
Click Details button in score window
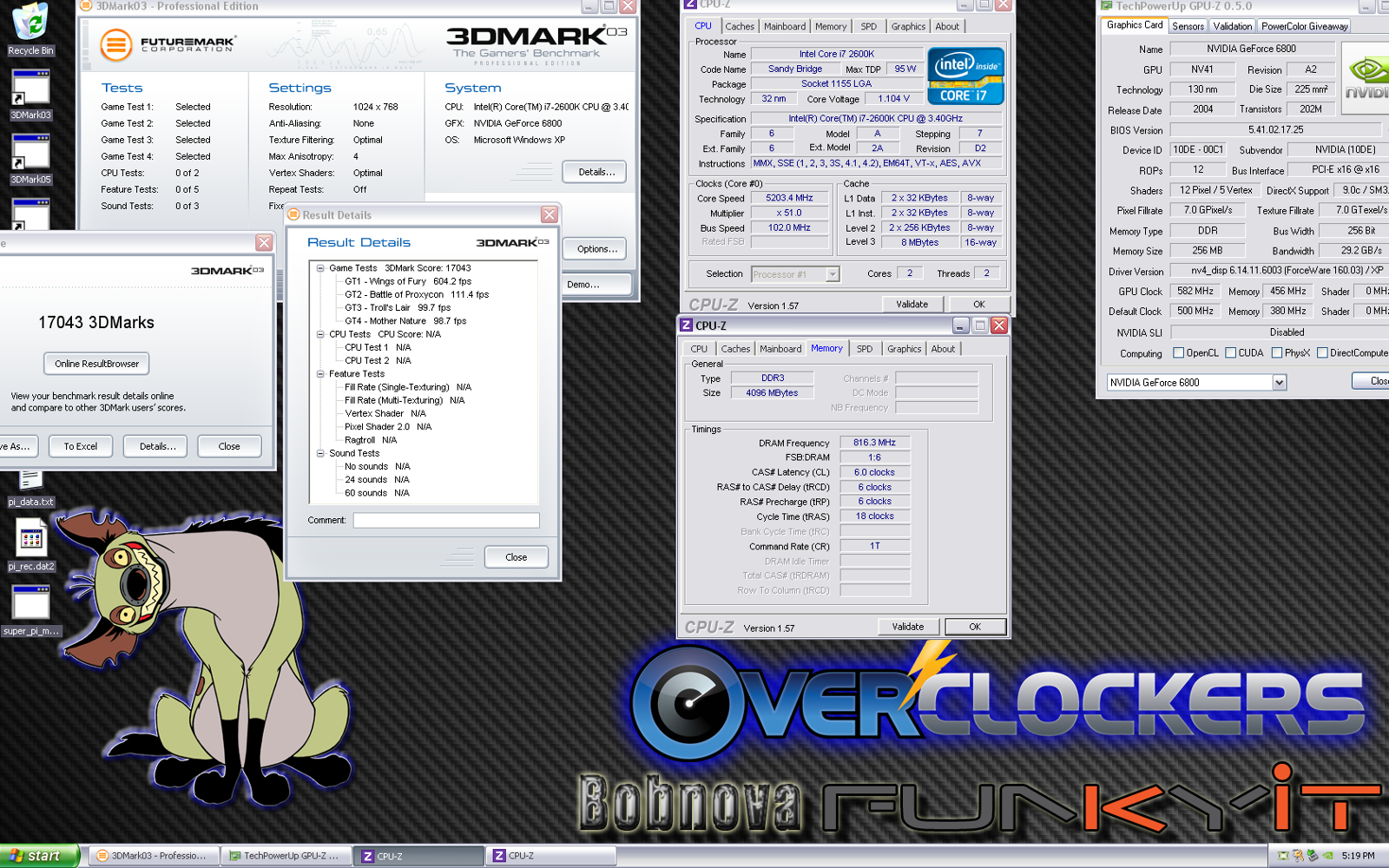pyautogui.click(x=157, y=446)
